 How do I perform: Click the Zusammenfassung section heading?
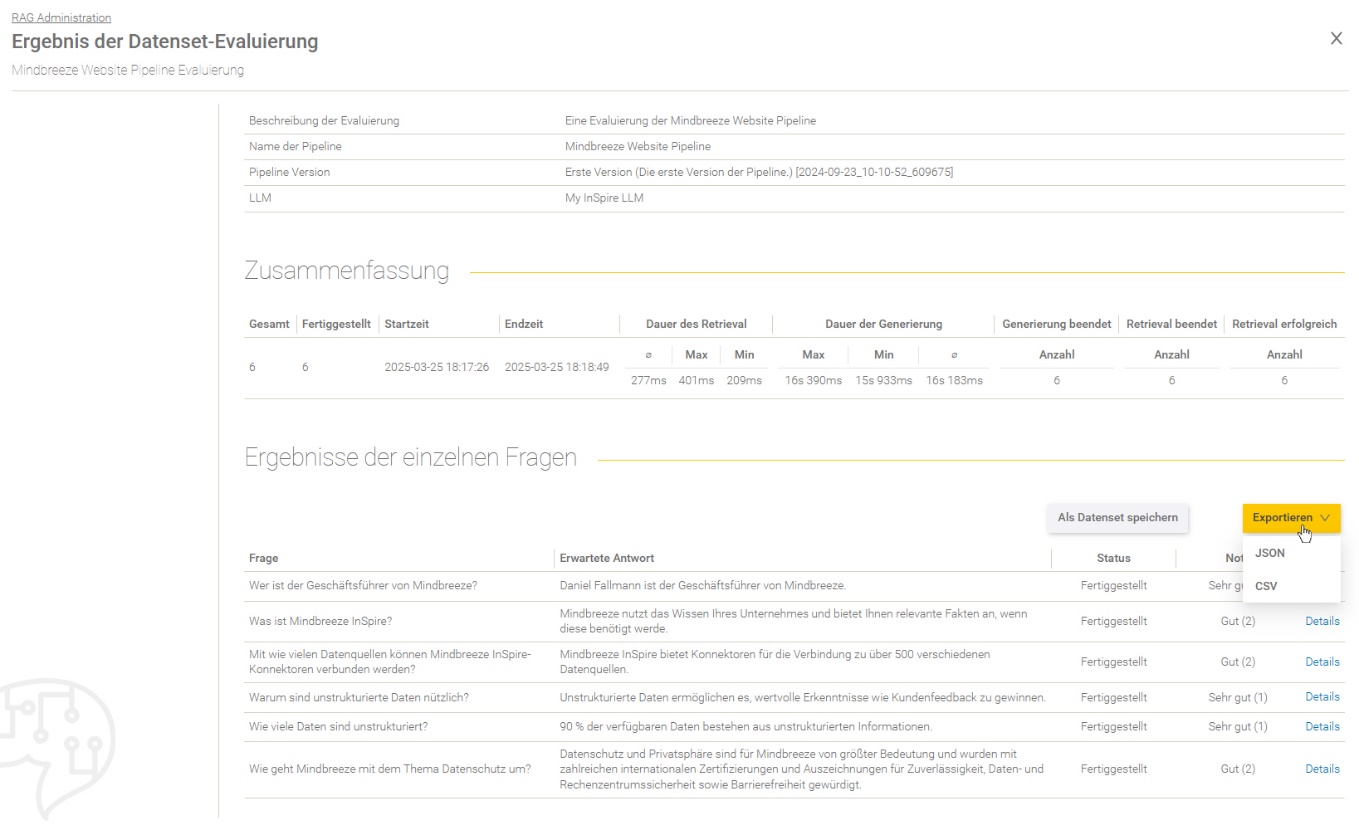(347, 270)
